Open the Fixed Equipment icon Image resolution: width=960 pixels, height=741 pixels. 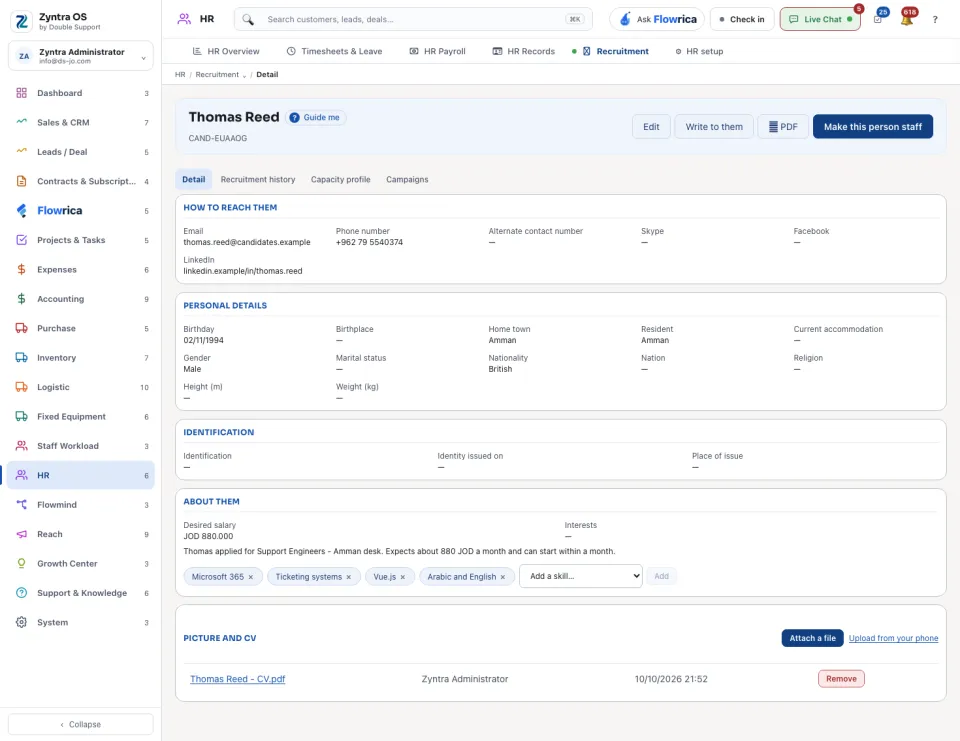(x=21, y=416)
